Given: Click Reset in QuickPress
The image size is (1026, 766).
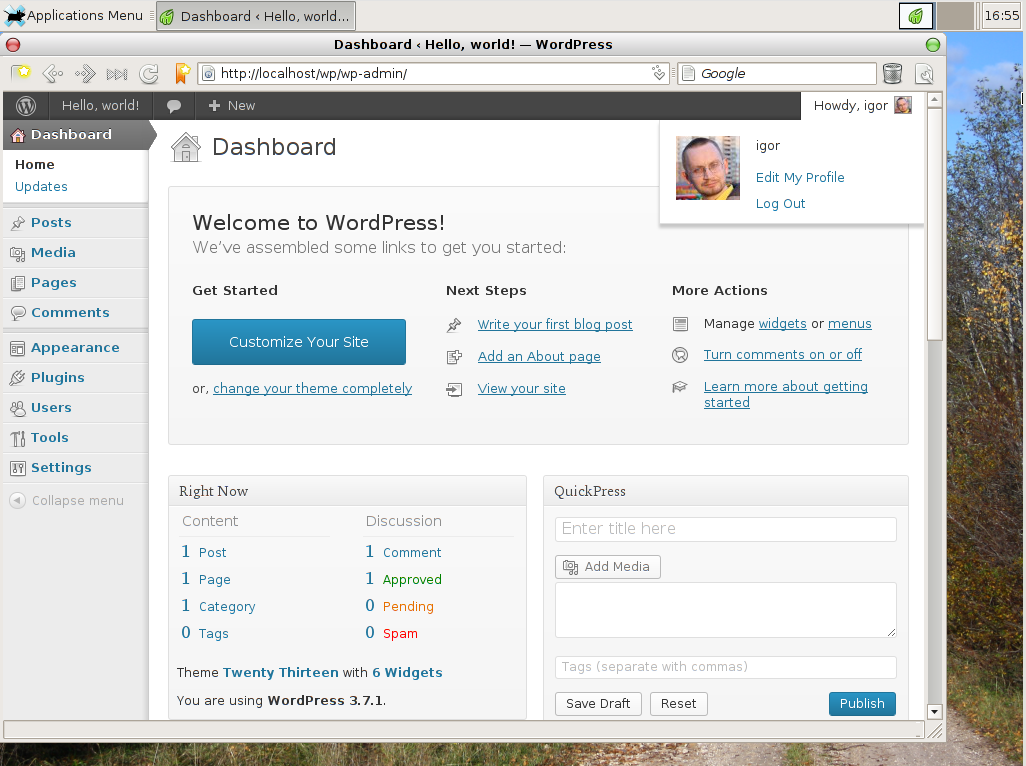Looking at the screenshot, I should point(679,704).
